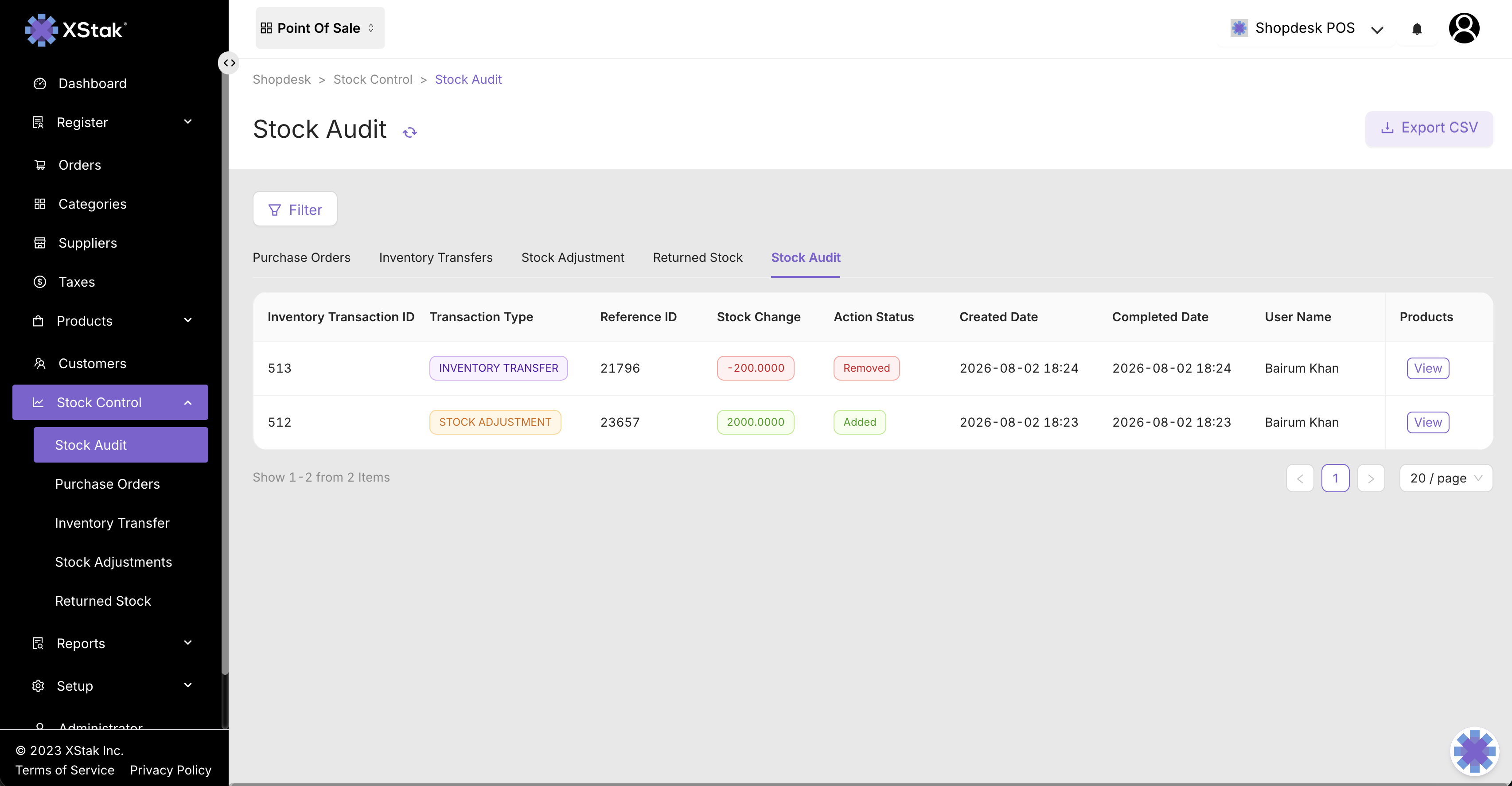This screenshot has width=1512, height=786.
Task: Click the Setup gear icon
Action: click(x=38, y=685)
